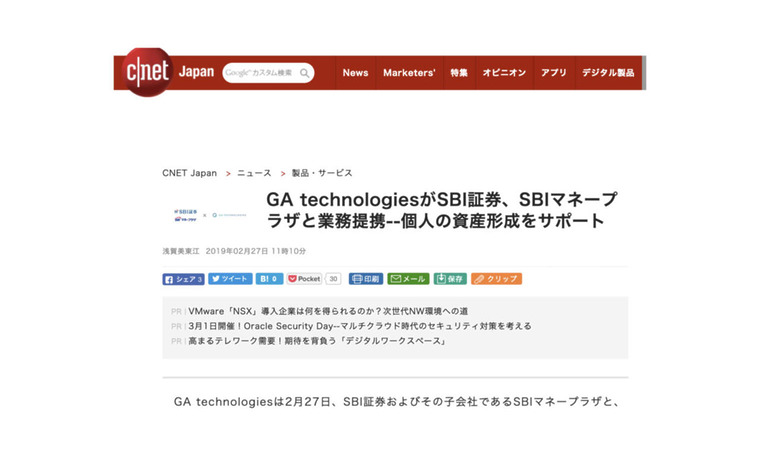760x456 pixels.
Task: Click the search magnifier icon
Action: pos(305,73)
